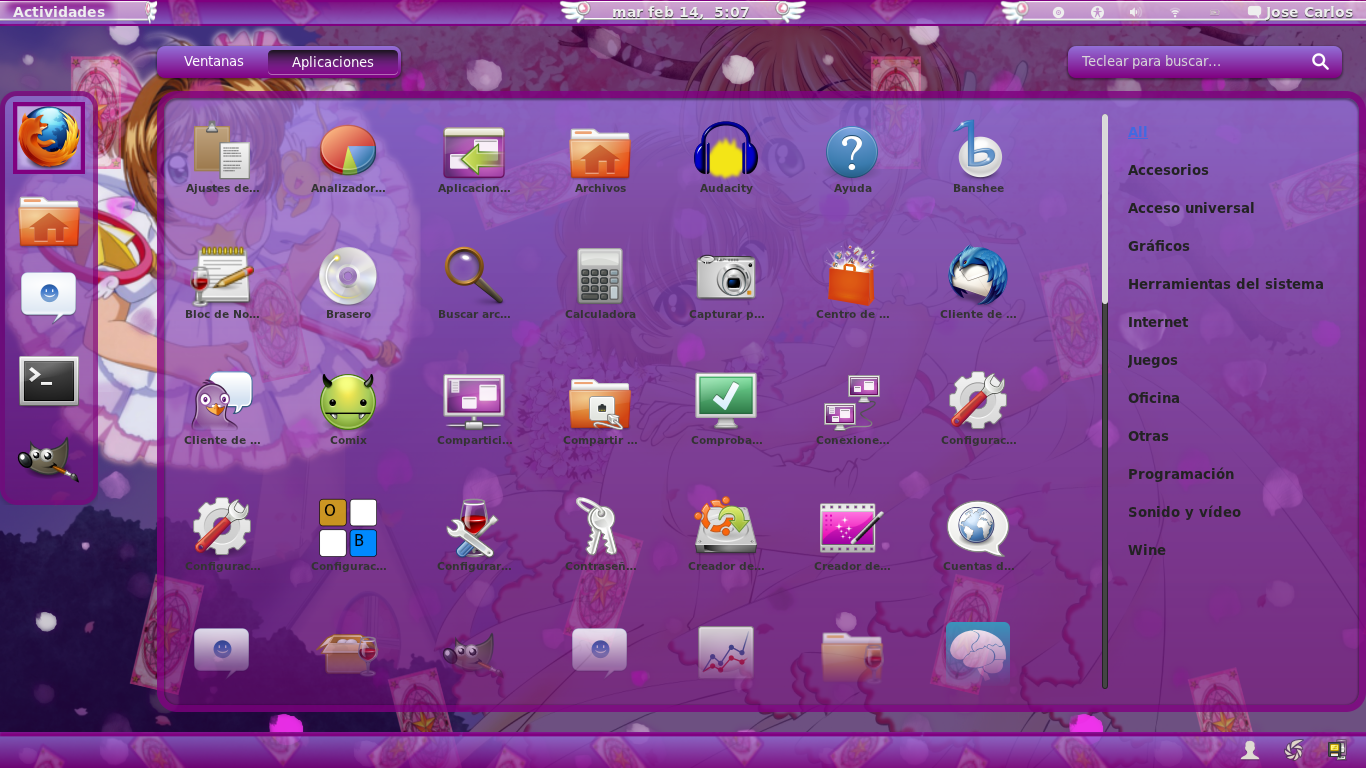Click battery indicator in top bar

point(1213,12)
